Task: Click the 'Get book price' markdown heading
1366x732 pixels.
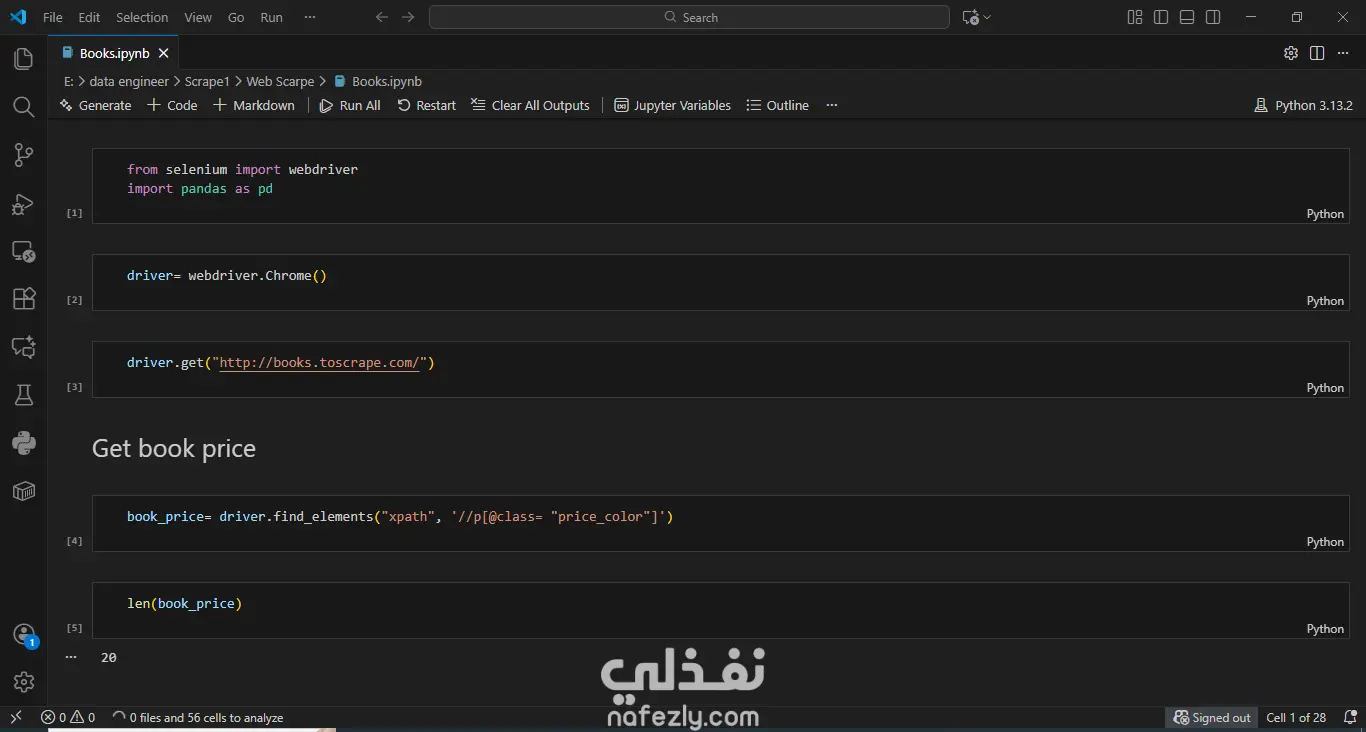Action: [x=174, y=448]
